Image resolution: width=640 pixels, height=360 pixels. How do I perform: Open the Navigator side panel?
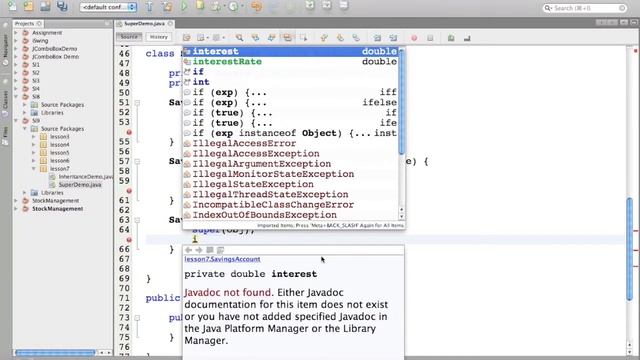click(x=5, y=49)
